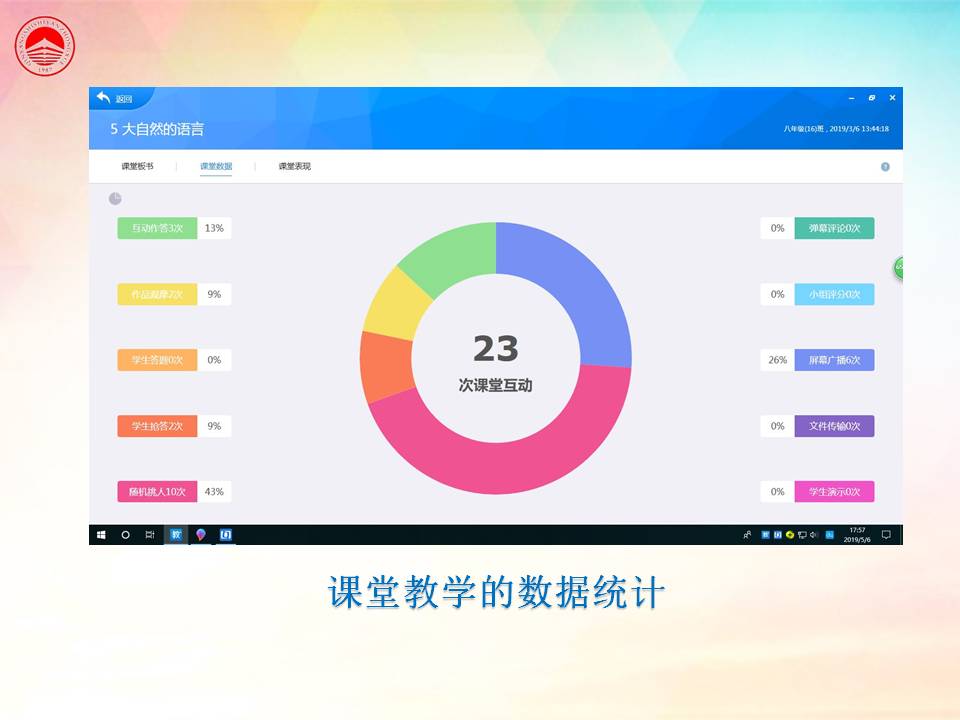Click the pie chart clock icon

click(x=115, y=199)
